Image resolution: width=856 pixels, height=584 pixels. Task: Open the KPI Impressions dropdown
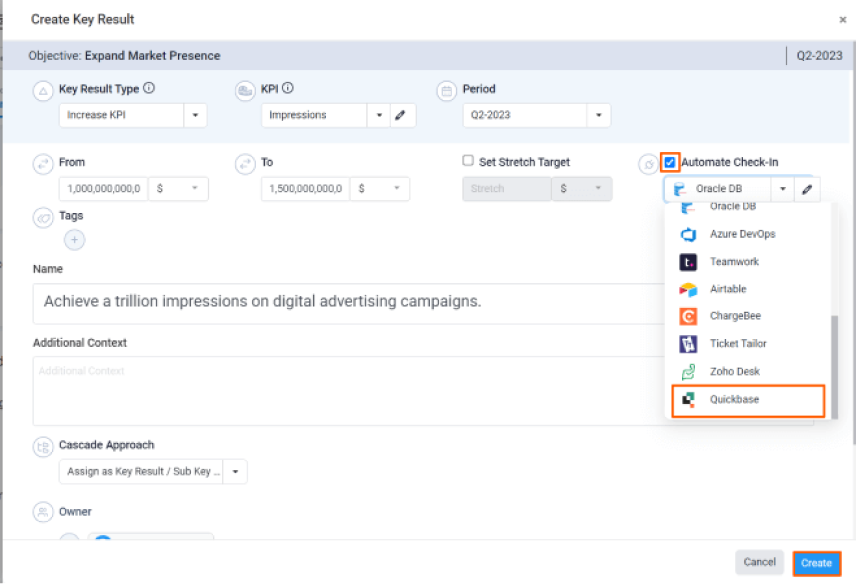(x=379, y=115)
